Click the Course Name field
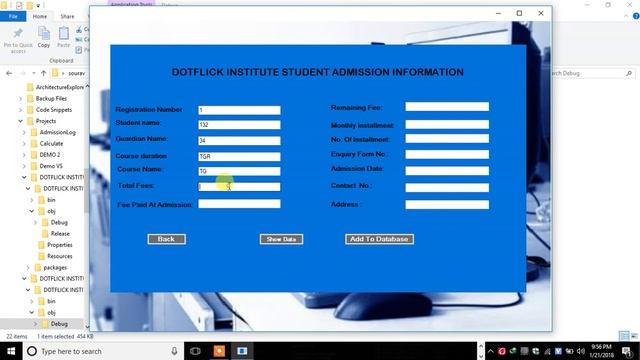Screen dimensions: 640x360 tap(239, 171)
